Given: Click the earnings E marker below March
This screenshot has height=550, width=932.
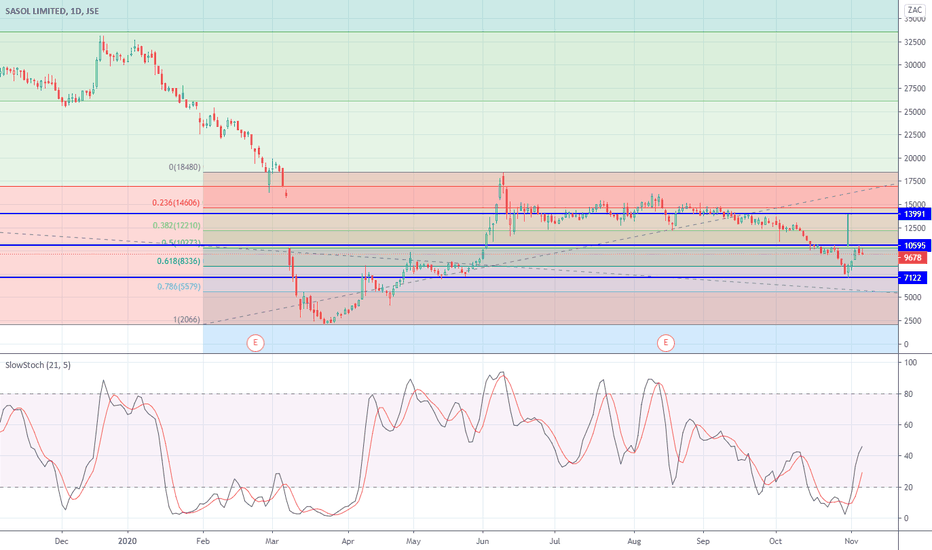Looking at the screenshot, I should click(255, 342).
